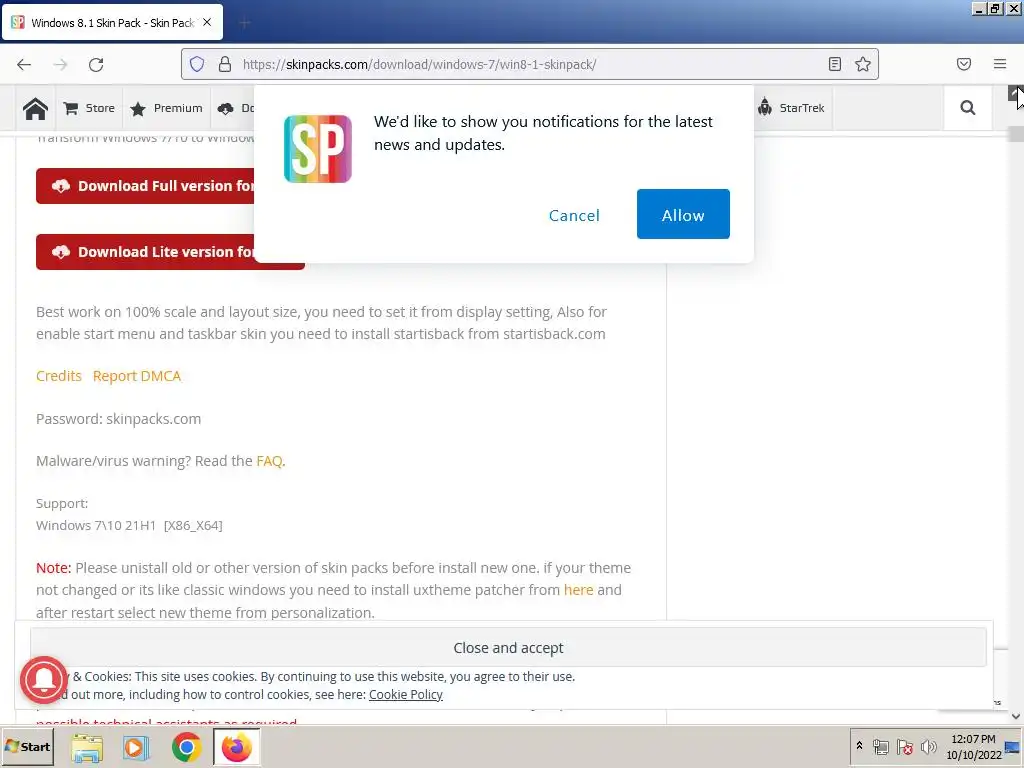Open Google Chrome from the taskbar

pyautogui.click(x=186, y=746)
